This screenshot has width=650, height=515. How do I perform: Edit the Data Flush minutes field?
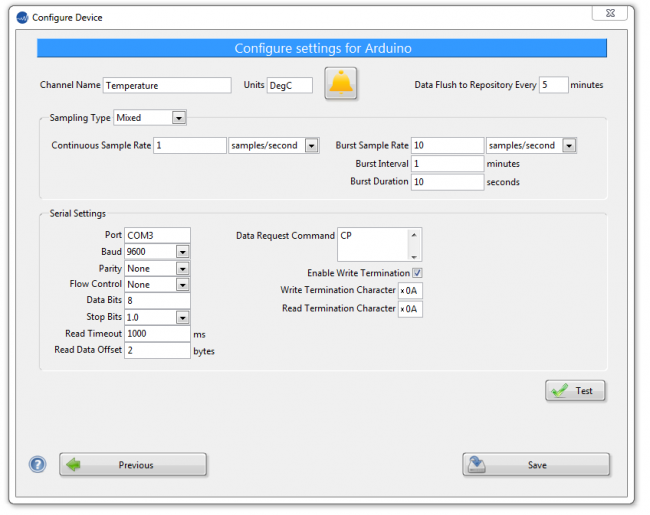553,85
